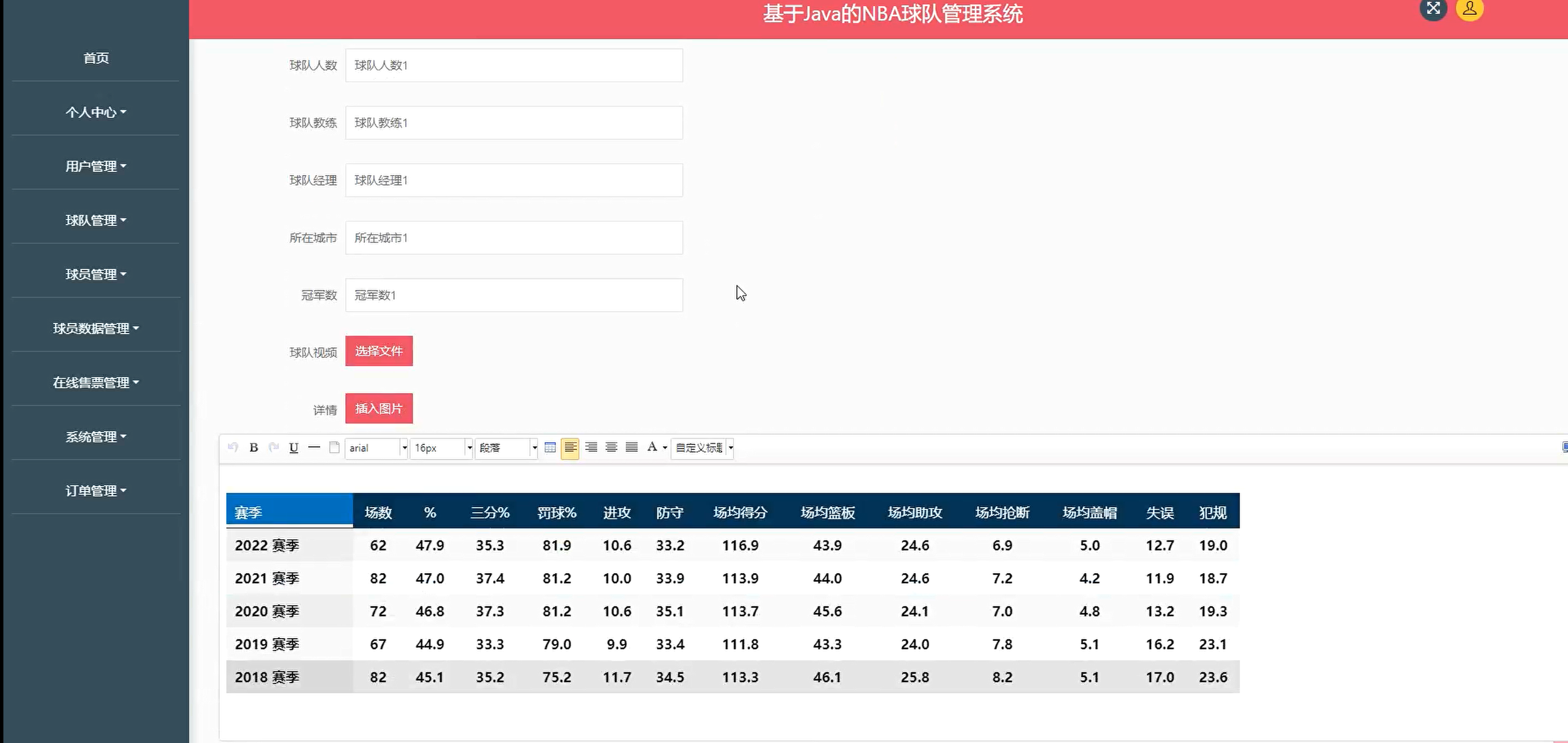This screenshot has width=1568, height=743.
Task: Click the 选择文件 button for team video
Action: pos(379,351)
